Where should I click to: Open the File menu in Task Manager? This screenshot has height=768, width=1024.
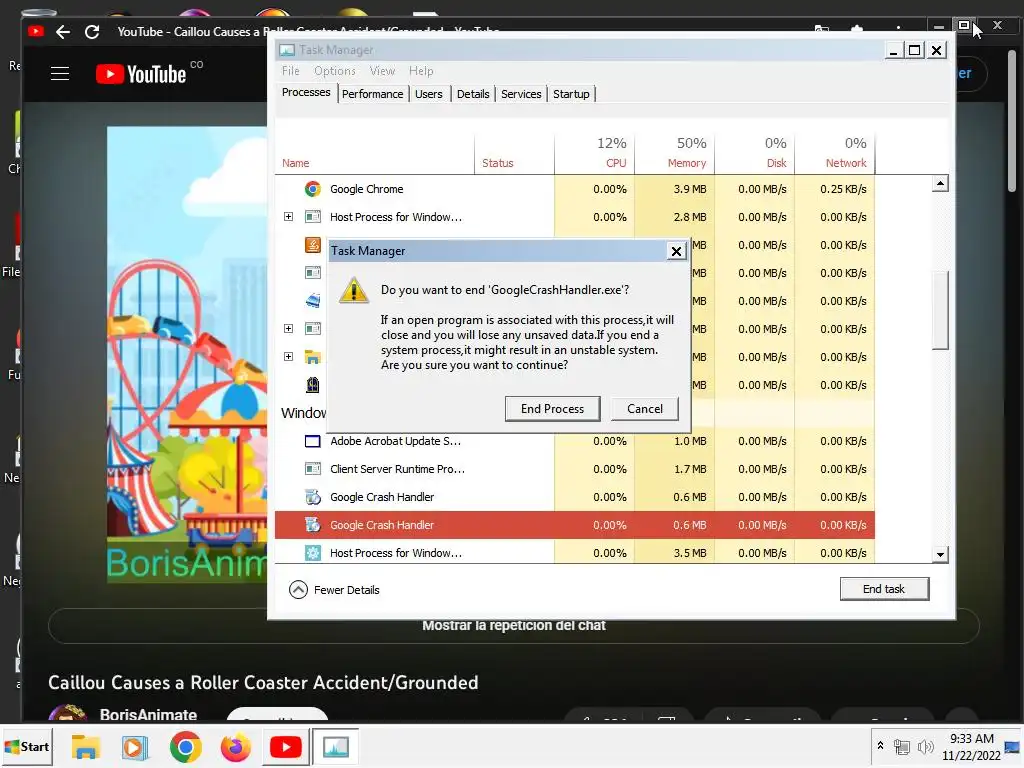coord(291,71)
